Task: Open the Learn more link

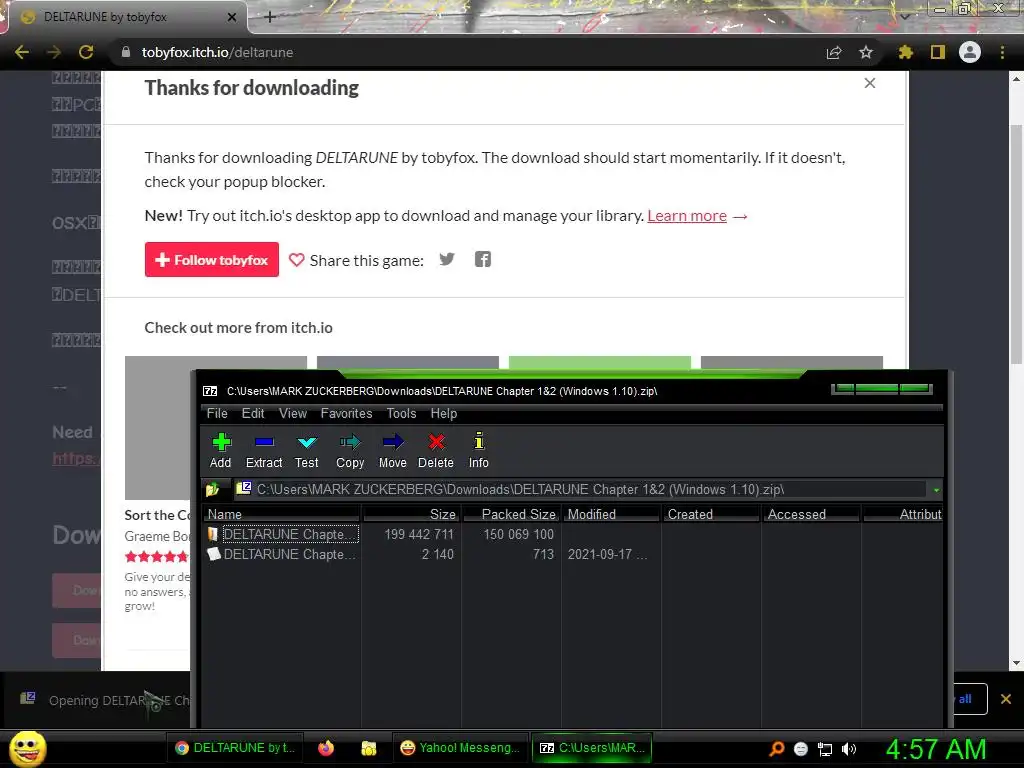Action: (x=686, y=216)
